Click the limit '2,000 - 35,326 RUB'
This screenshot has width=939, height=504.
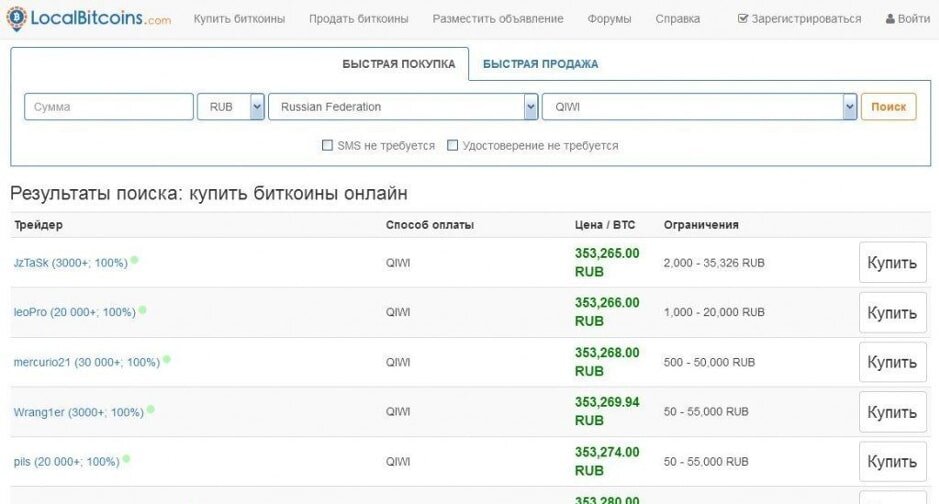click(x=714, y=263)
